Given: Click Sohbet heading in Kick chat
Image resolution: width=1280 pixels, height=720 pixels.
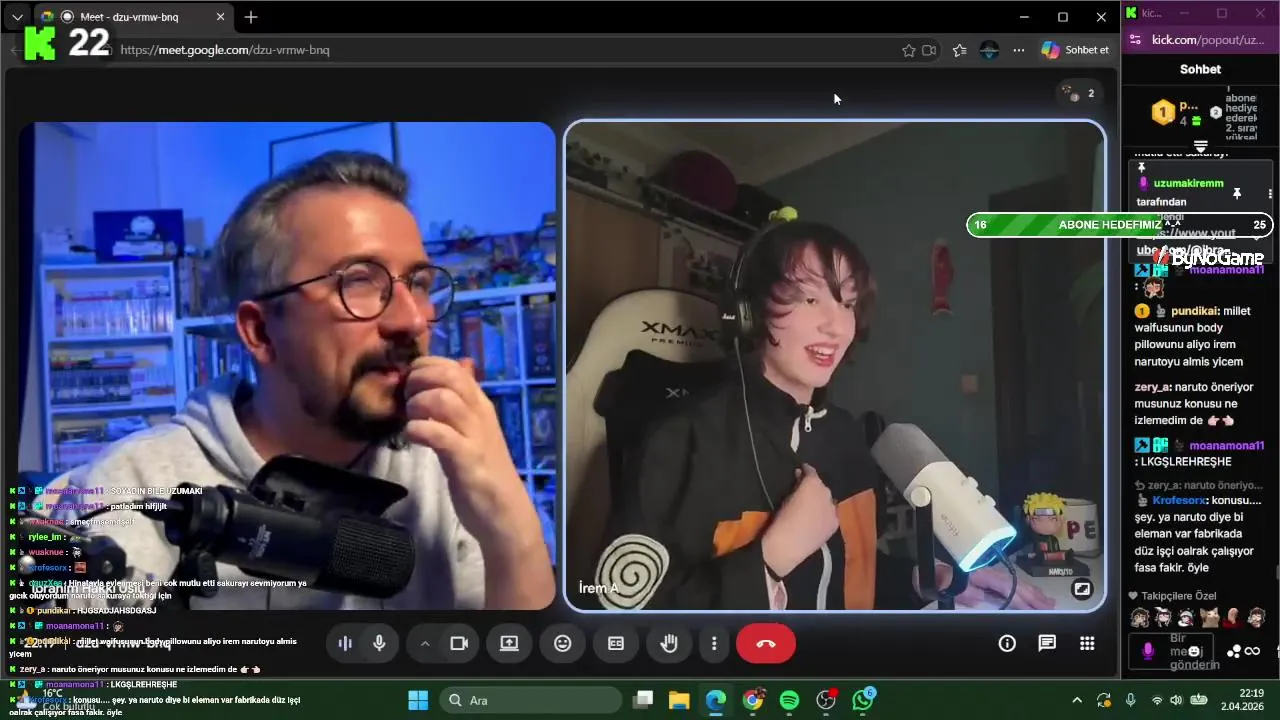Looking at the screenshot, I should point(1200,69).
